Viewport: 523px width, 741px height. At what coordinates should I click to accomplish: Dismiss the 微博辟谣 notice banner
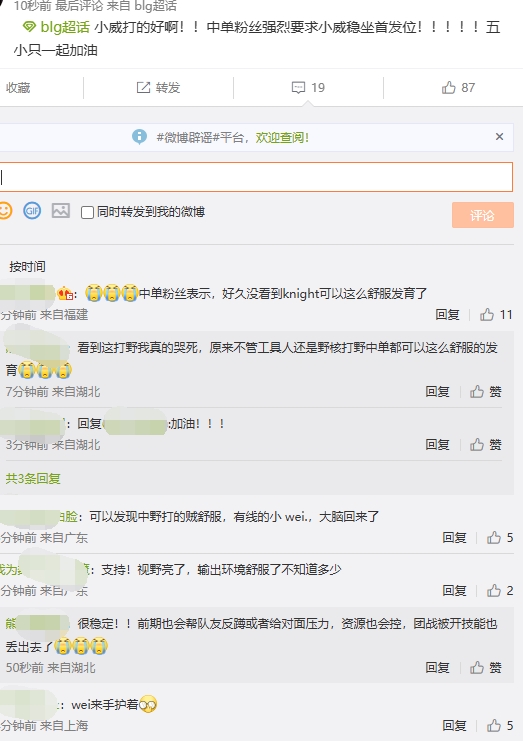click(x=499, y=137)
